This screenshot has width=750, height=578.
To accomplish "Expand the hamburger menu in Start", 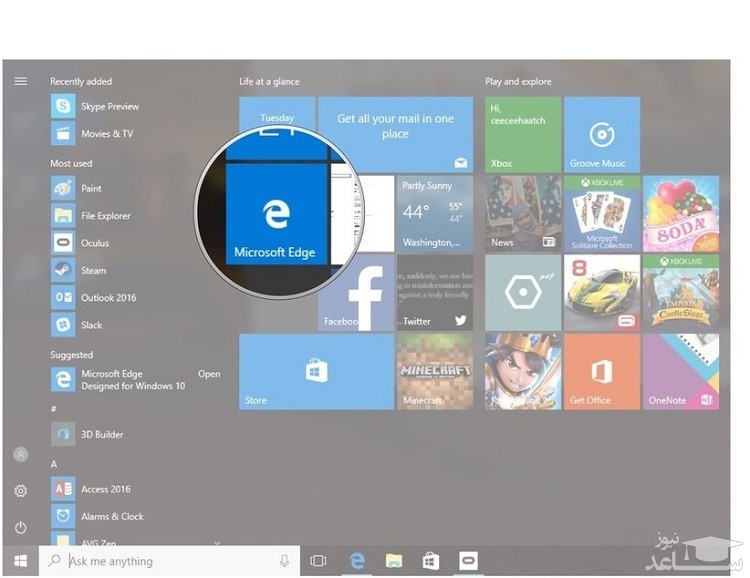I will [20, 81].
